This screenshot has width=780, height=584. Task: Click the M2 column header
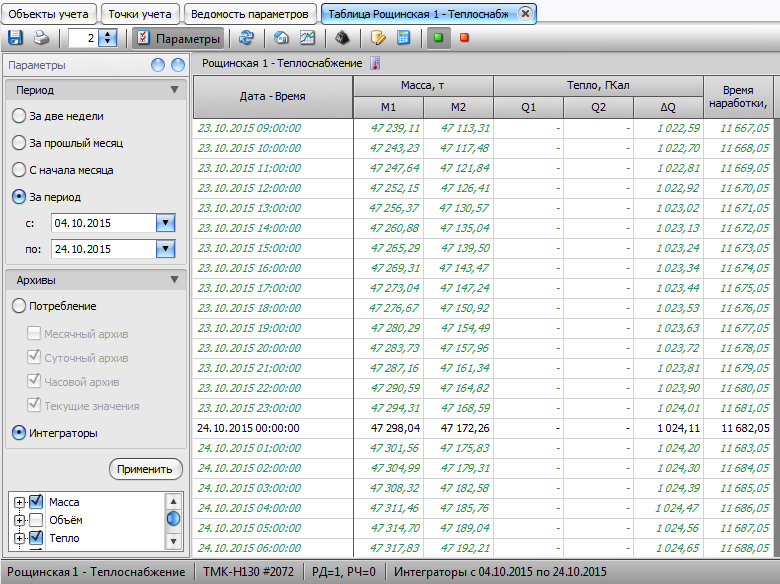[x=458, y=107]
